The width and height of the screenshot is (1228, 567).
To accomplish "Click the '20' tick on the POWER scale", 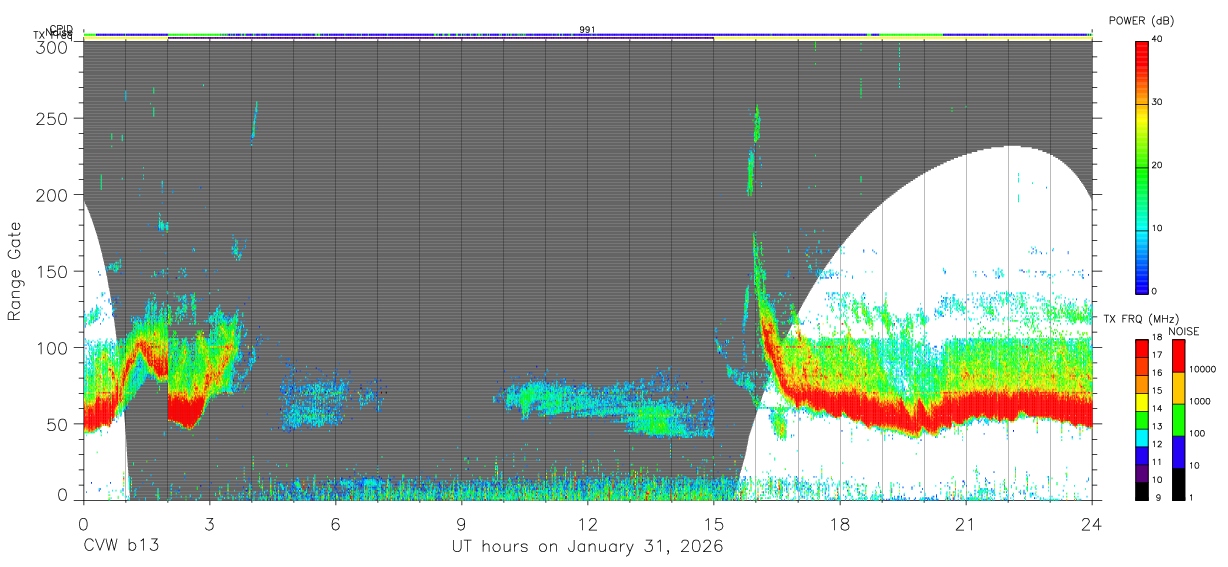I will (x=1157, y=165).
